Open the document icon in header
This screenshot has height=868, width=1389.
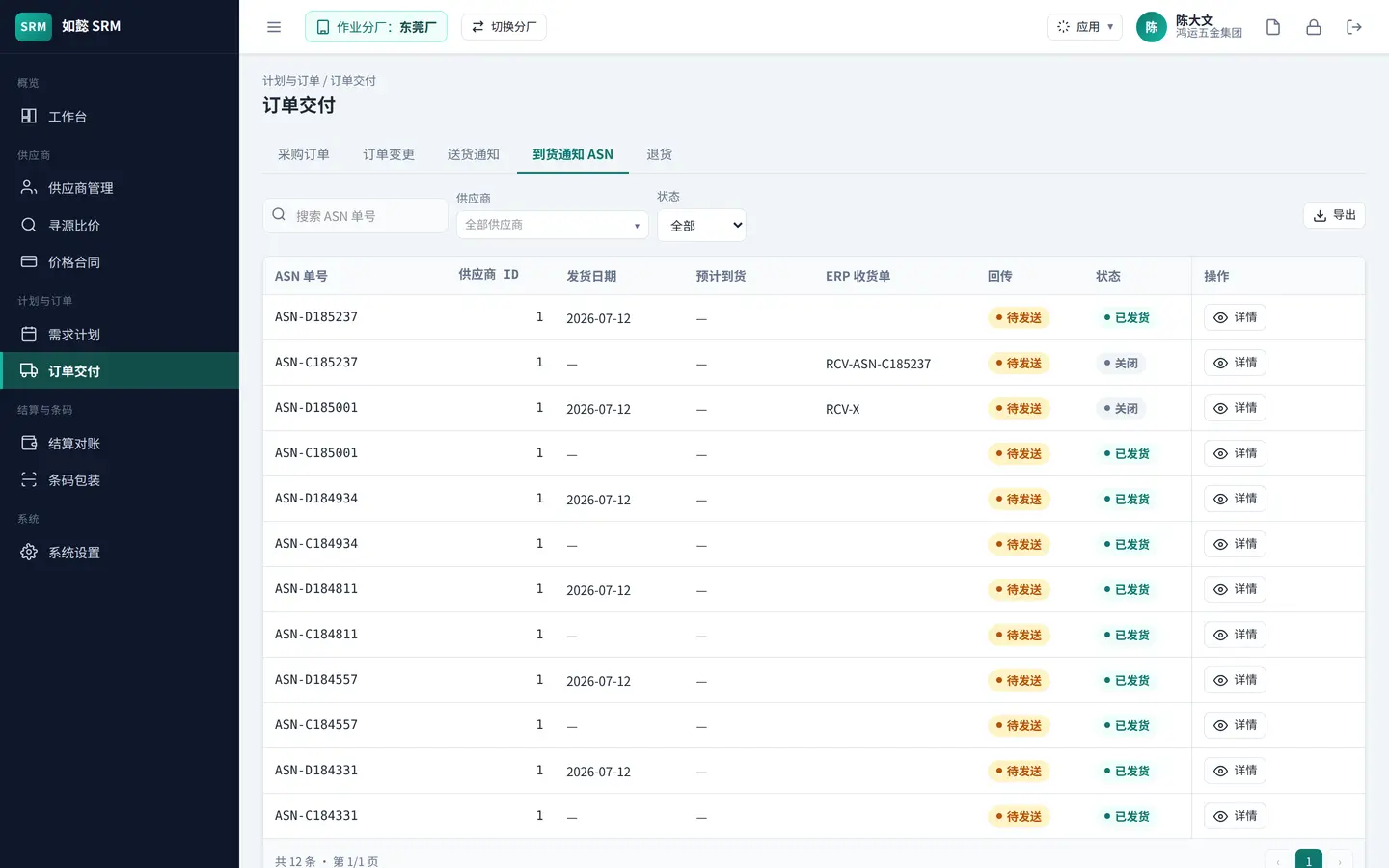click(x=1273, y=27)
